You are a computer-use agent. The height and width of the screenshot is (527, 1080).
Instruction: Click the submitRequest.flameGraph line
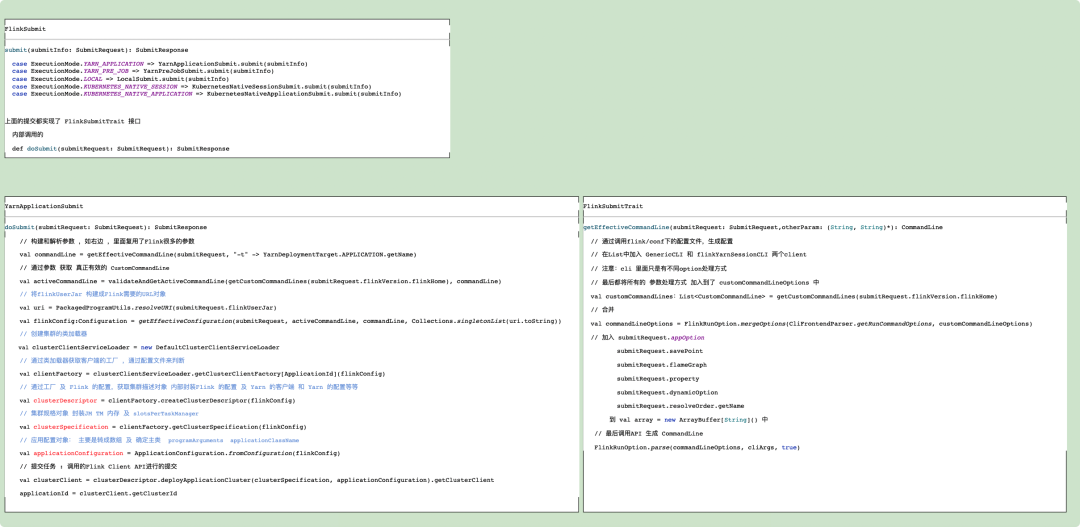point(661,365)
